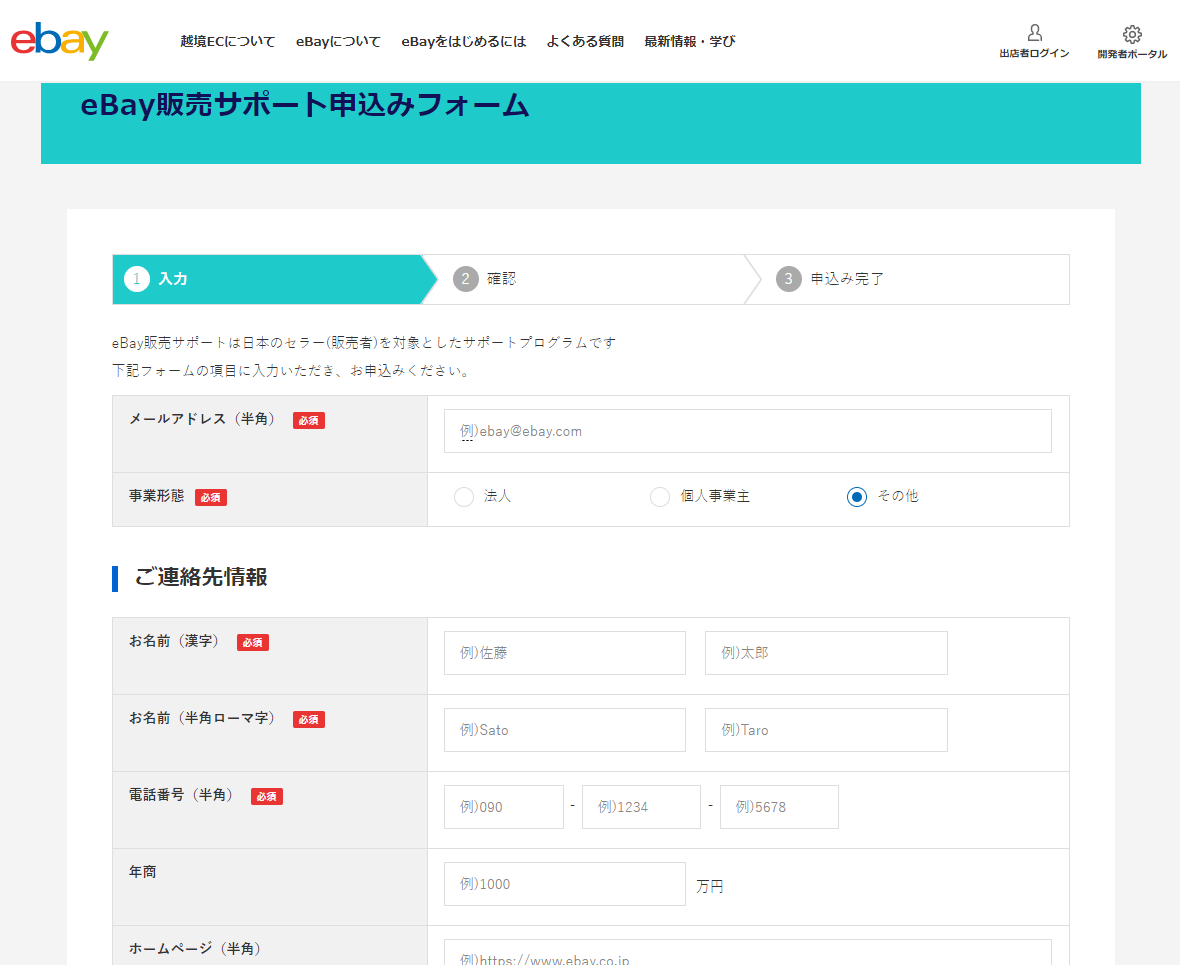Select the その他 radio button
1180x965 pixels.
point(856,496)
